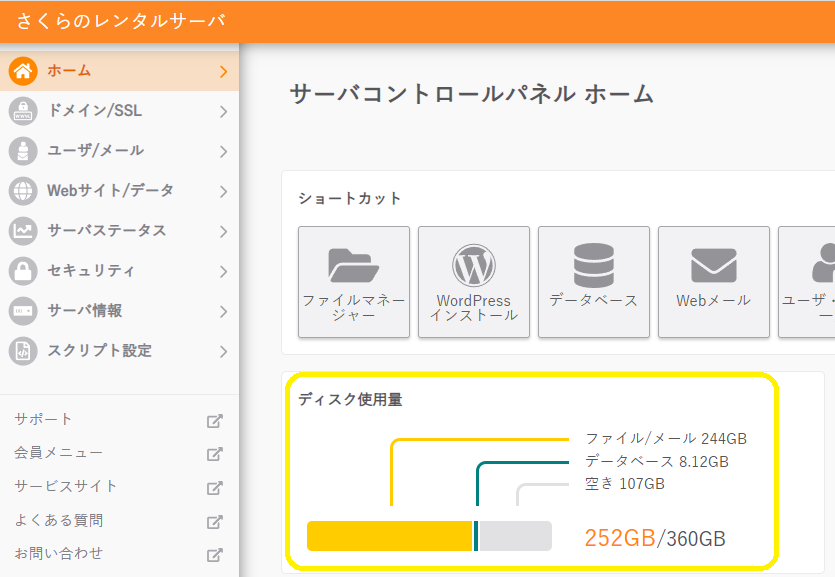Click the /360GB total capacity value
This screenshot has height=577, width=835.
[x=691, y=539]
